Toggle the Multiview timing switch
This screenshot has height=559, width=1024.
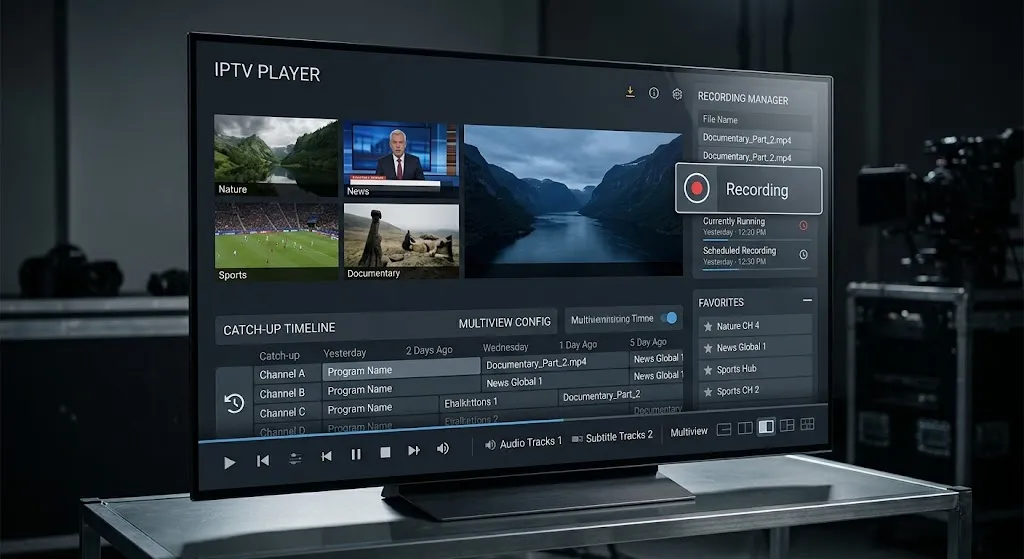[669, 318]
